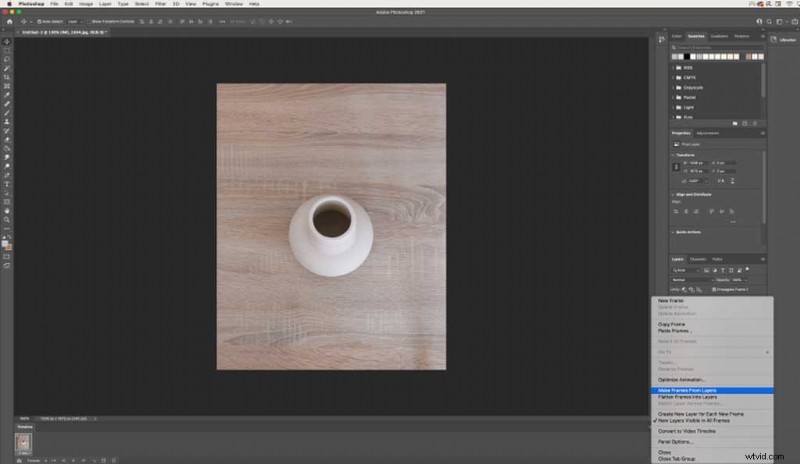Click the create new swatch icon
Screen dimensions: 800x464
[745, 124]
